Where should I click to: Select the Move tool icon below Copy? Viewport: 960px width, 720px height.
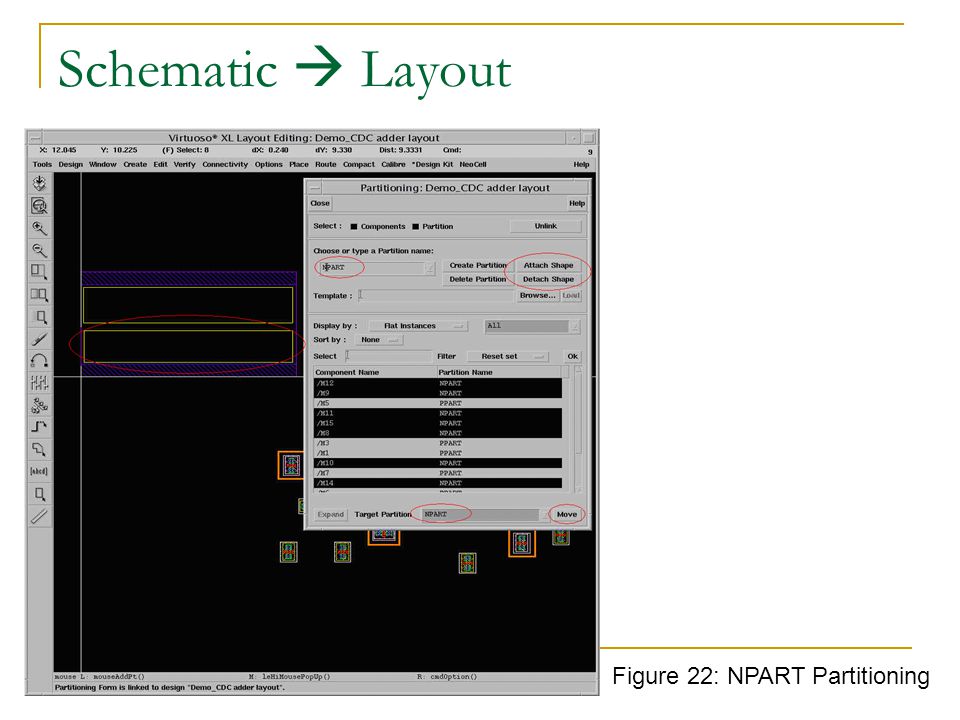(39, 317)
